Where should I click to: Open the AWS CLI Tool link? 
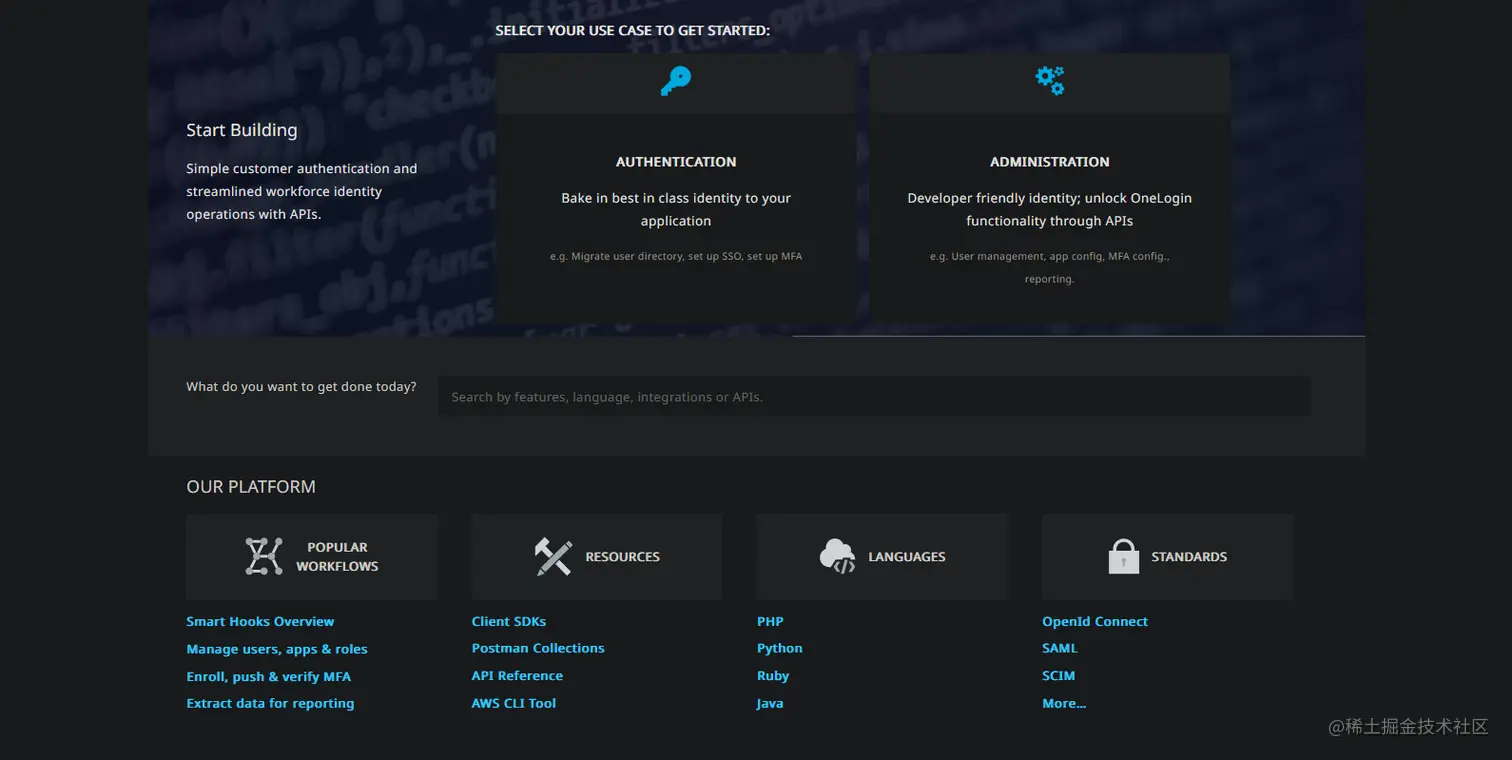click(x=514, y=703)
